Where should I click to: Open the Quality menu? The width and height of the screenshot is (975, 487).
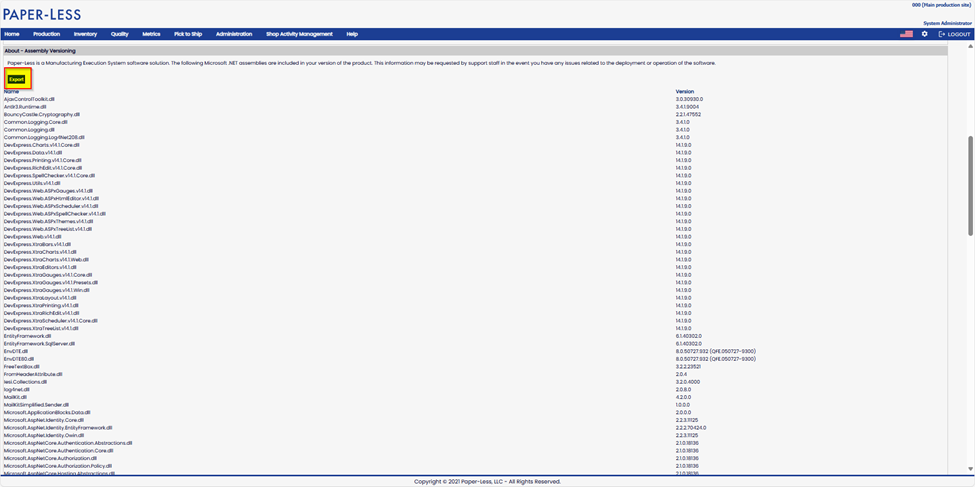point(120,34)
